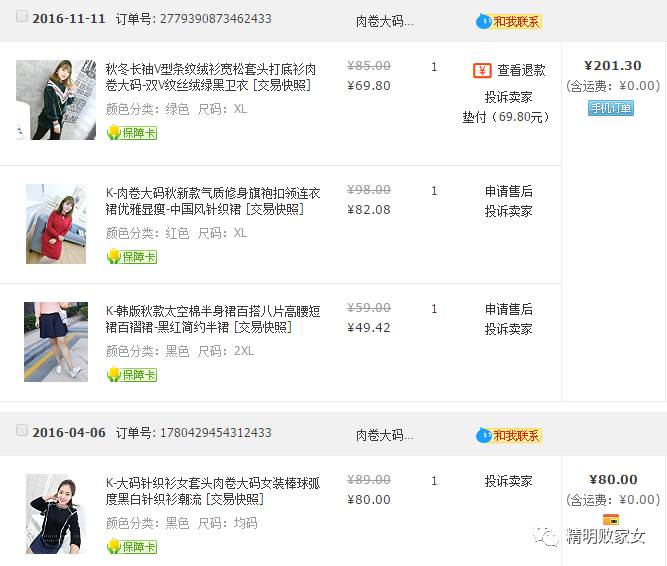Open the 保障卡 badge on the black skirt item

point(131,375)
